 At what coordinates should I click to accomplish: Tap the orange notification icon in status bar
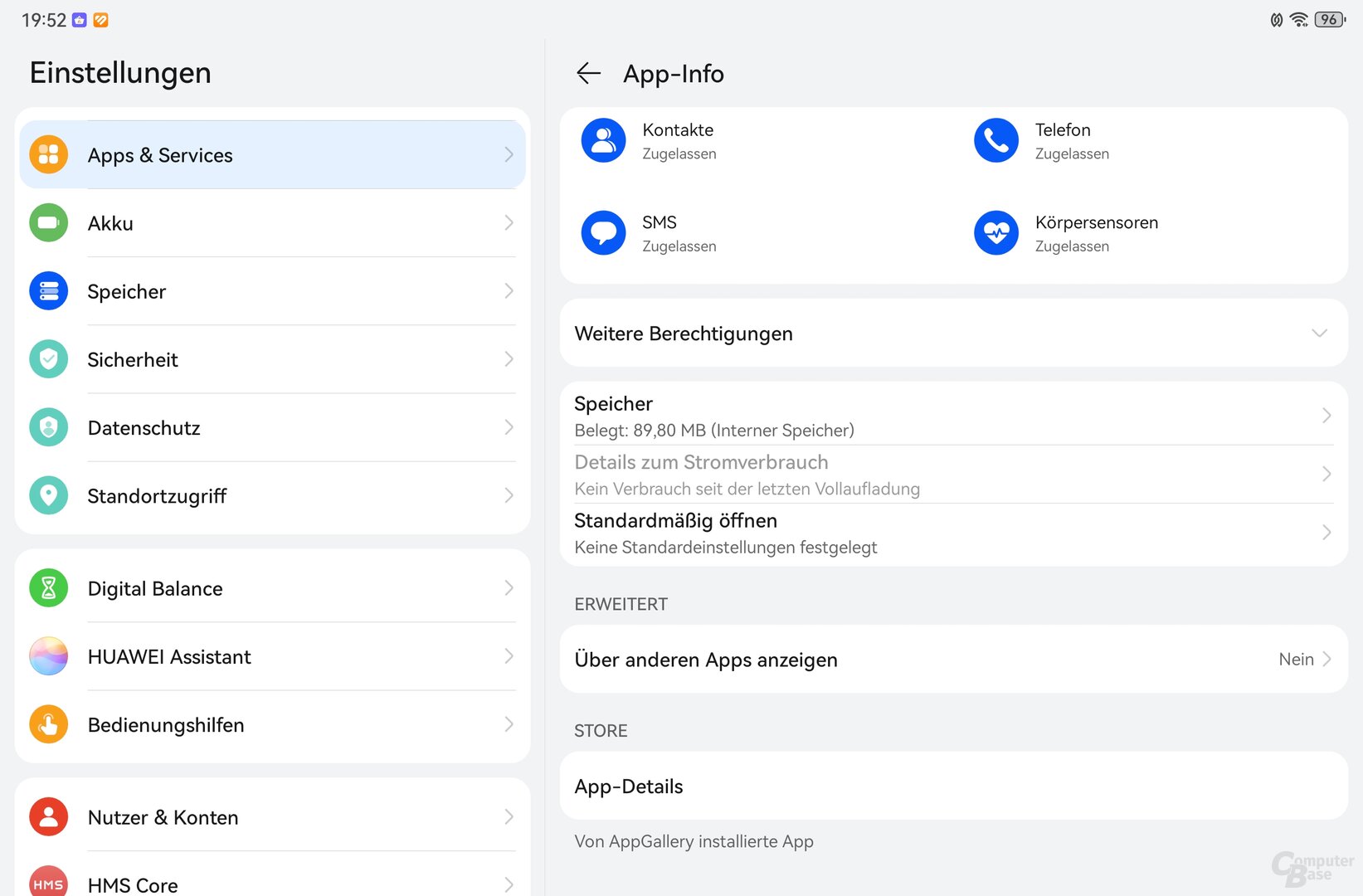pyautogui.click(x=100, y=20)
